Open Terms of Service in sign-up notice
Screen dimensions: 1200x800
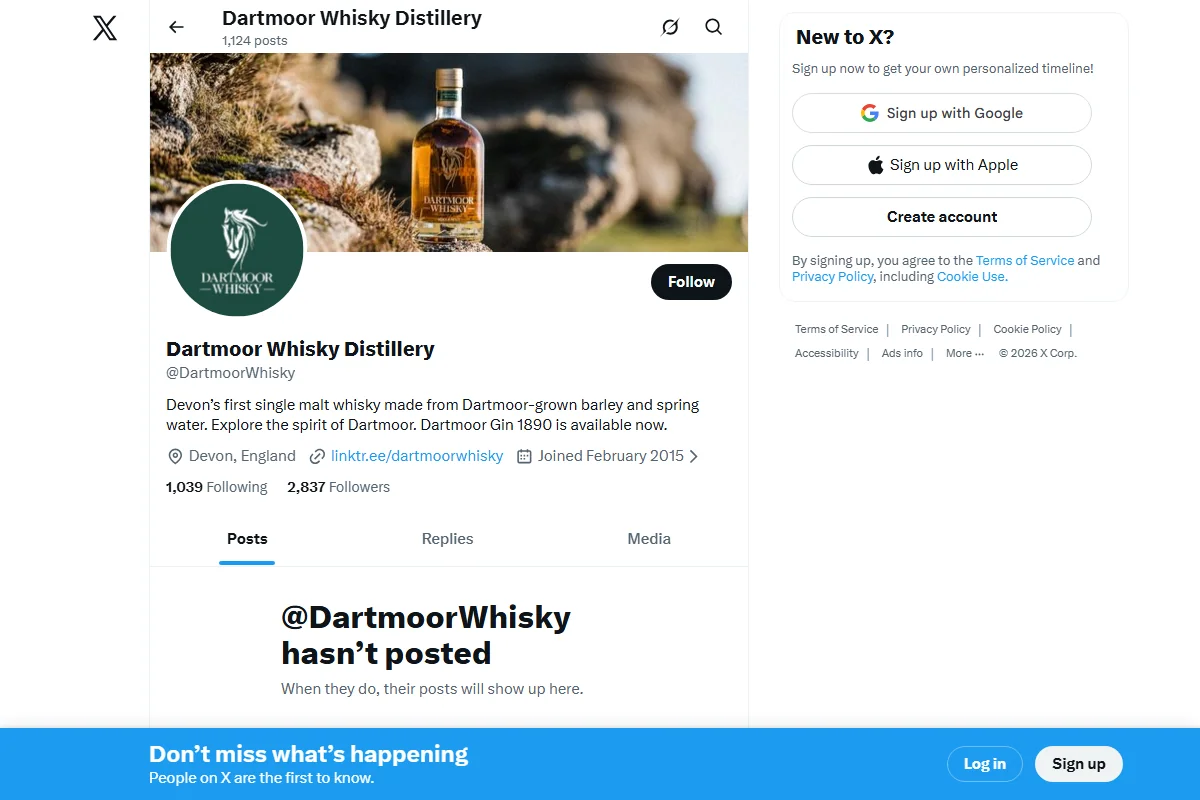(1025, 260)
